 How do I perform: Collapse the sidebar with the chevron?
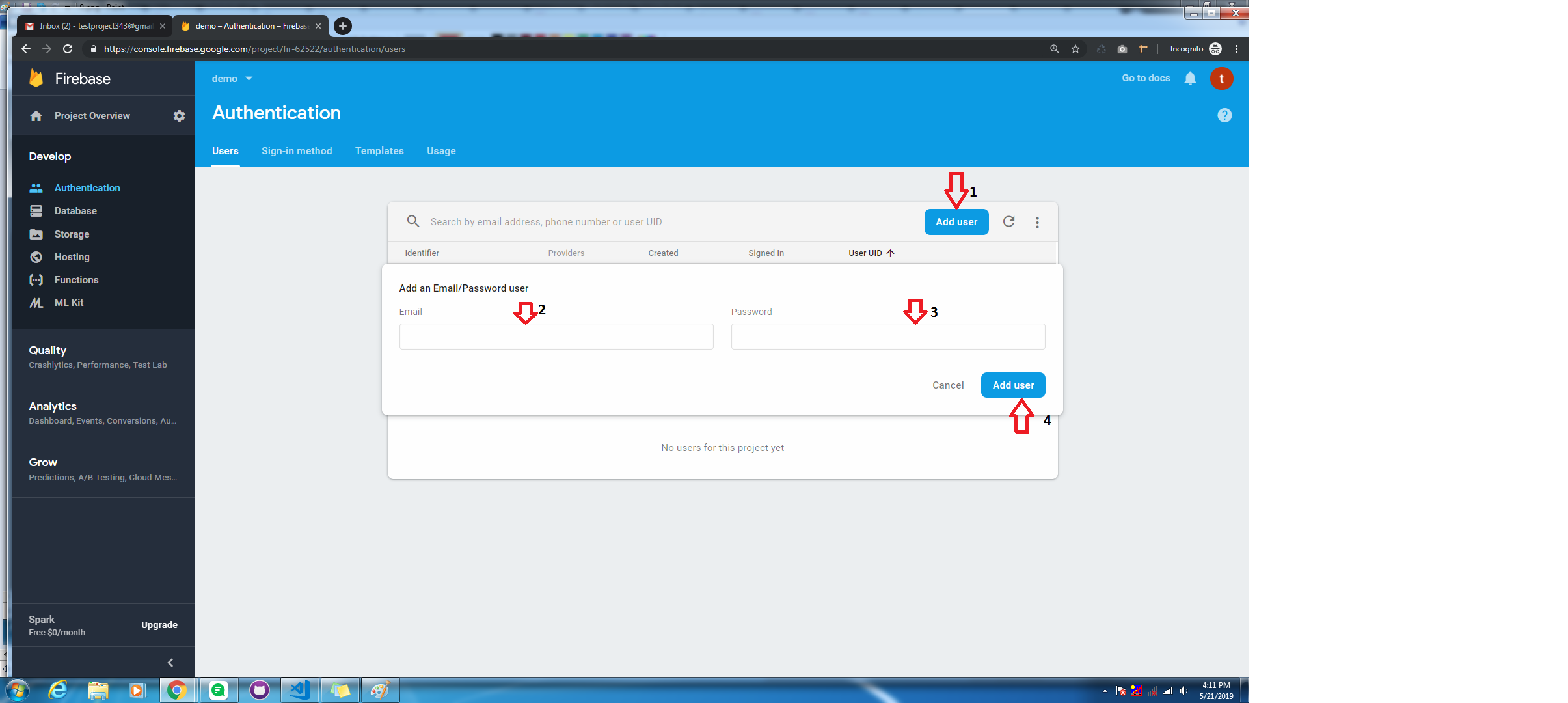tap(170, 663)
